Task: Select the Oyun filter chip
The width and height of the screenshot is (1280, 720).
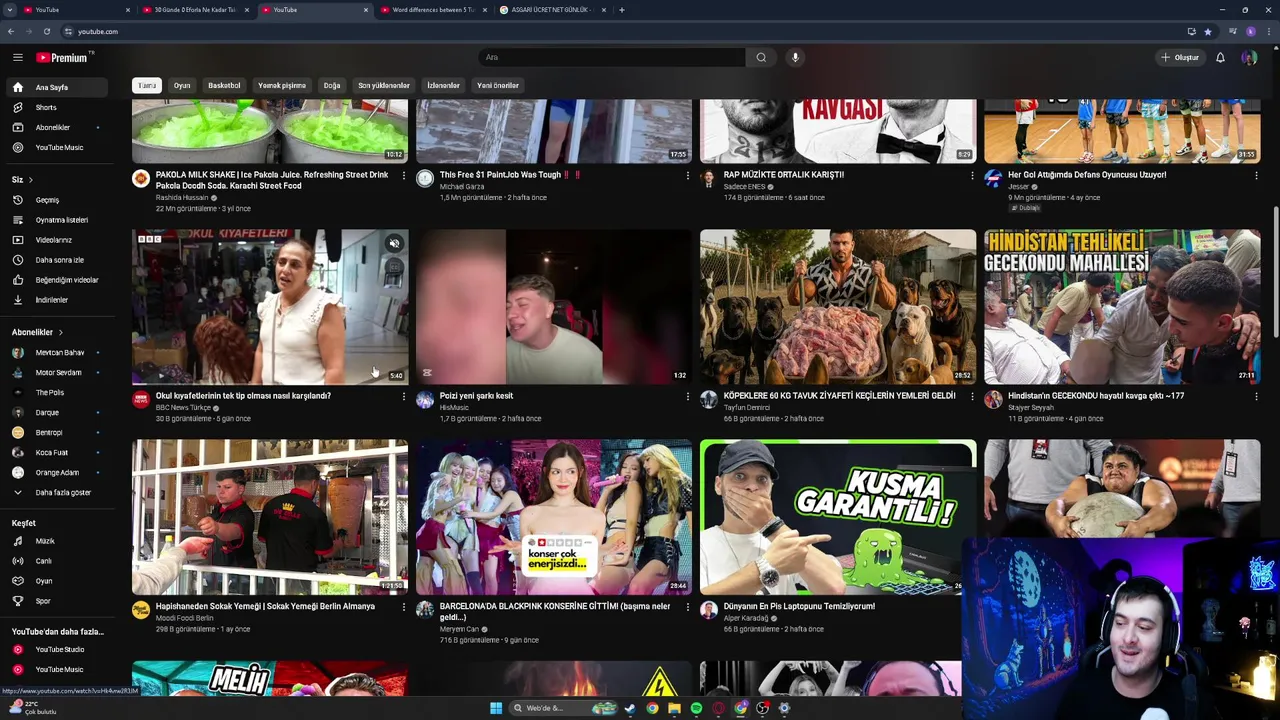Action: coord(182,85)
